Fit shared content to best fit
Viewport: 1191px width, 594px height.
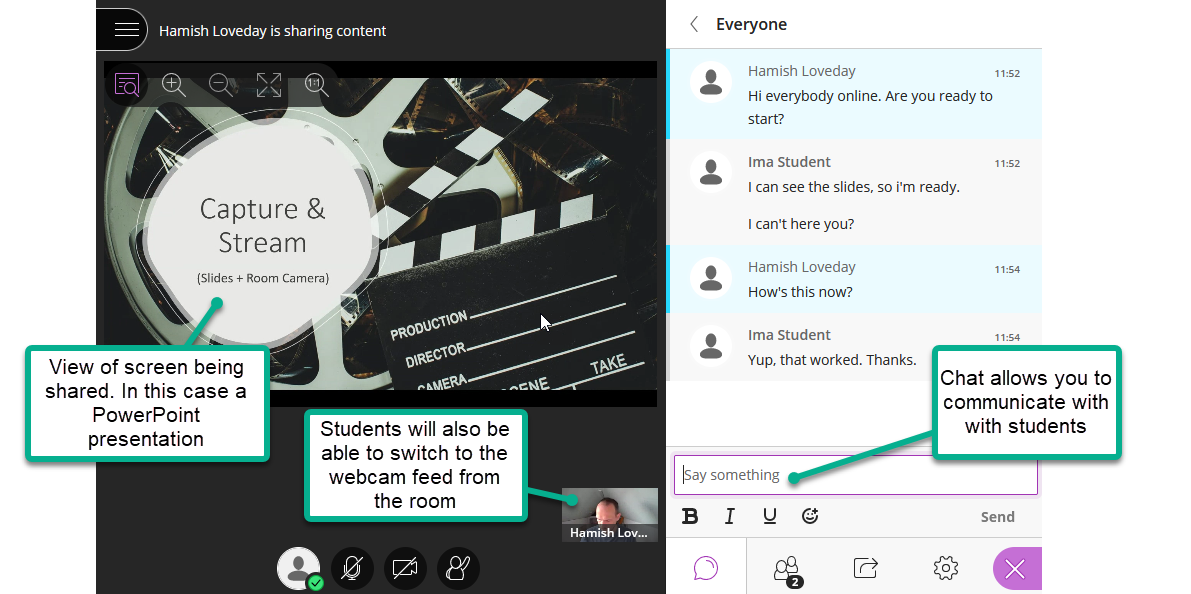point(269,84)
